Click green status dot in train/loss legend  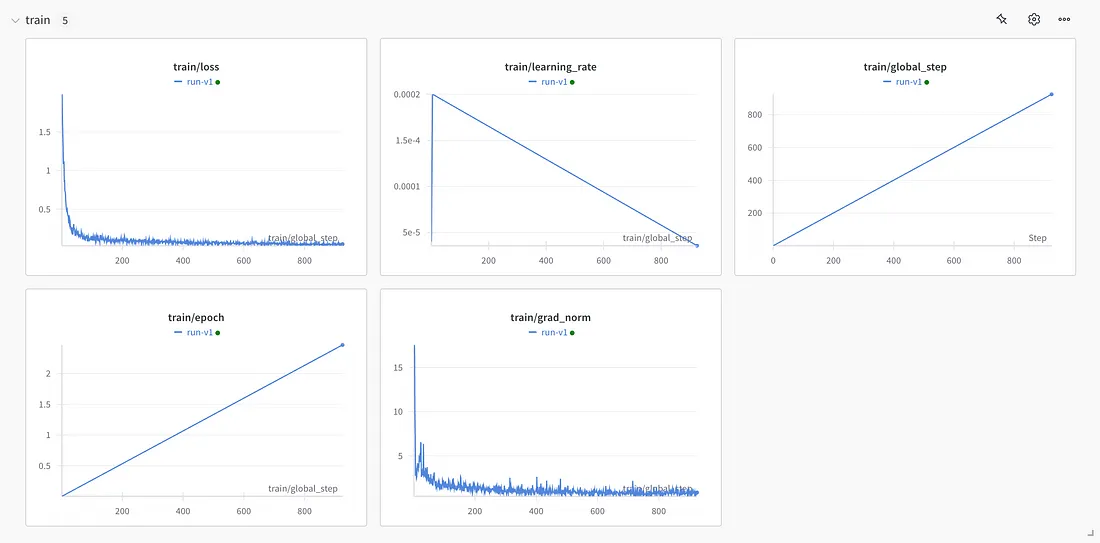point(218,82)
